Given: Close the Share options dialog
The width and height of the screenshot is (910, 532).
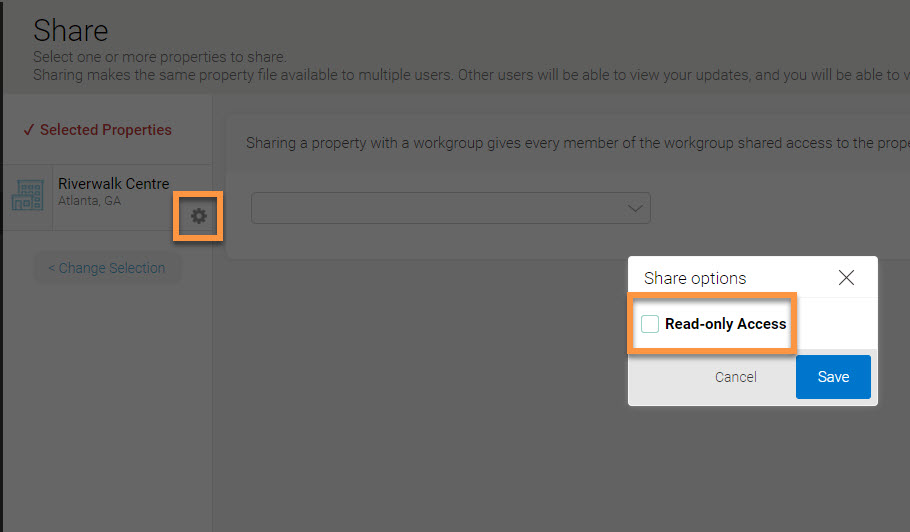Looking at the screenshot, I should (x=846, y=278).
